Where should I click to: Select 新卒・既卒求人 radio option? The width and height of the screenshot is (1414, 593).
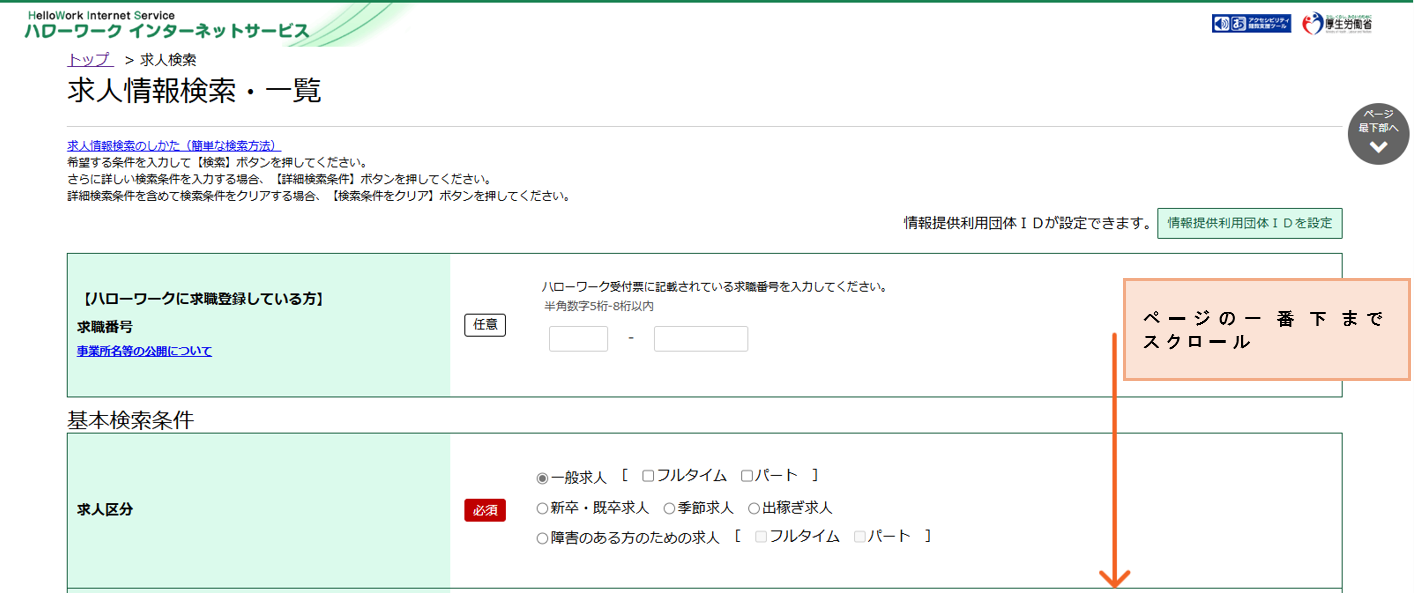[543, 509]
